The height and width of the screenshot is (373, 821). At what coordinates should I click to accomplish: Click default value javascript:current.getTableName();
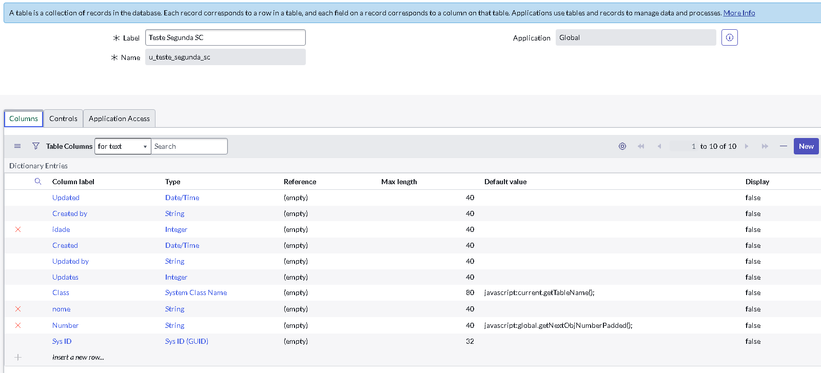point(539,292)
